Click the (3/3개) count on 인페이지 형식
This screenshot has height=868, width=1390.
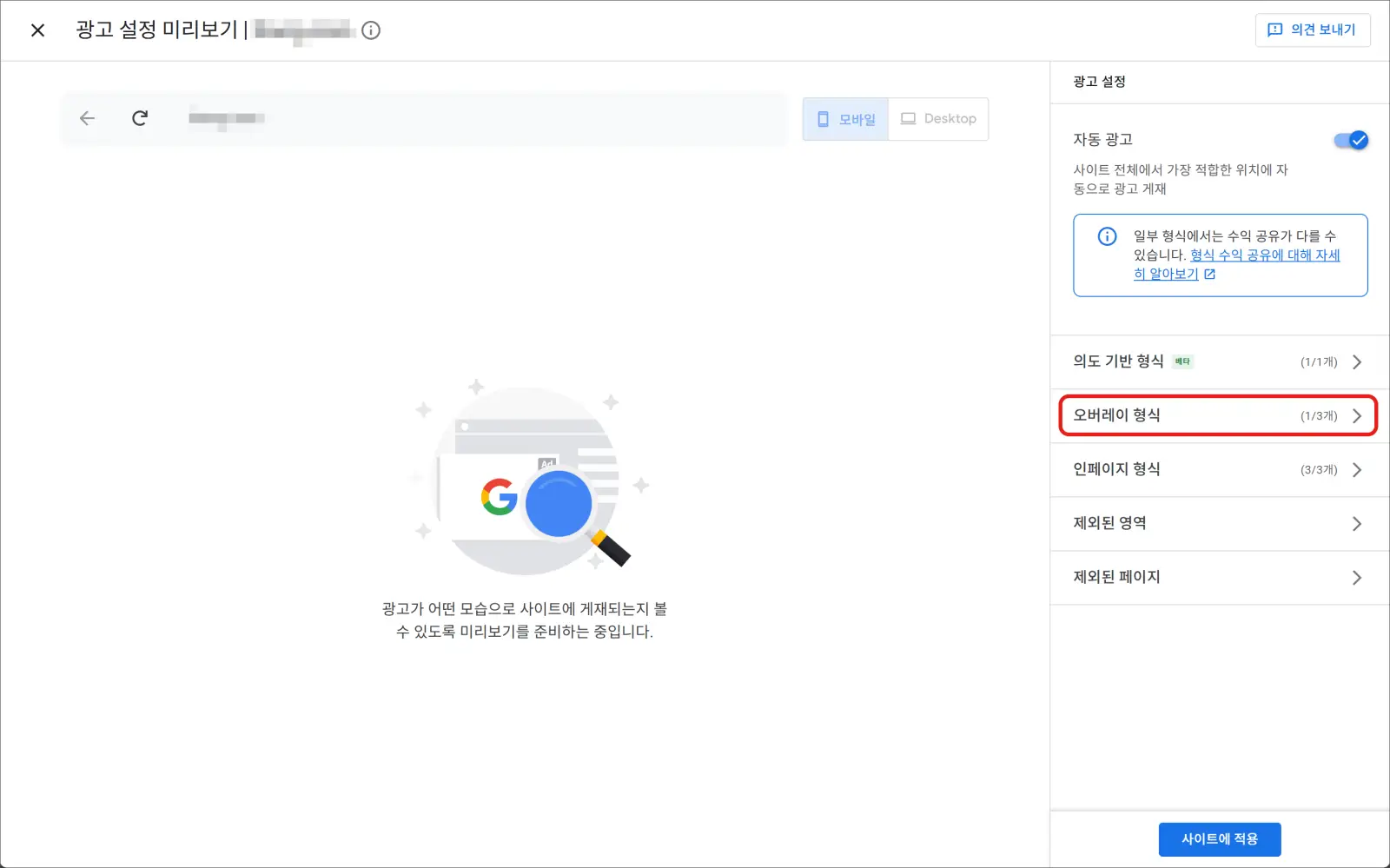tap(1319, 470)
